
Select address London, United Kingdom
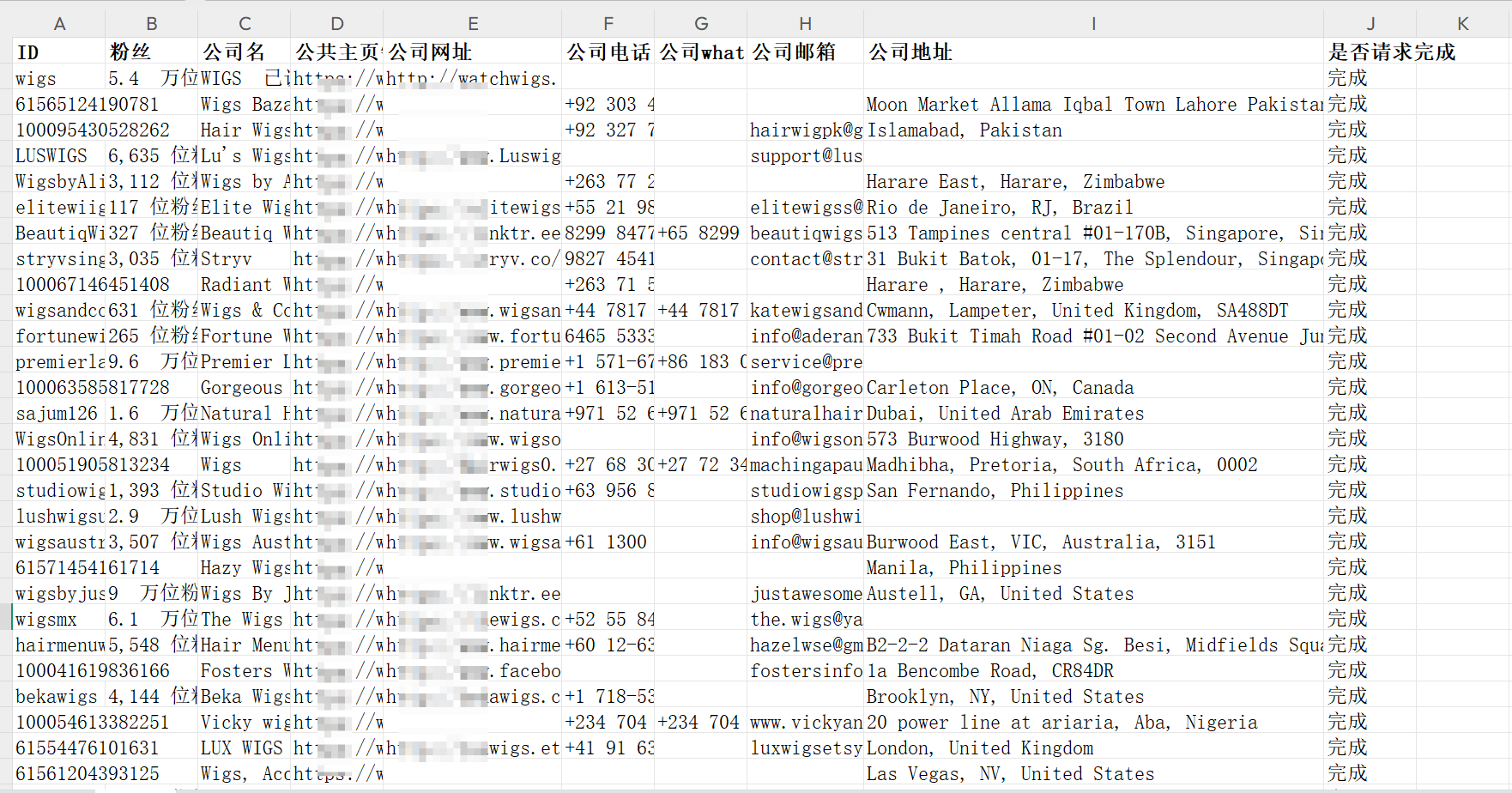[1093, 748]
